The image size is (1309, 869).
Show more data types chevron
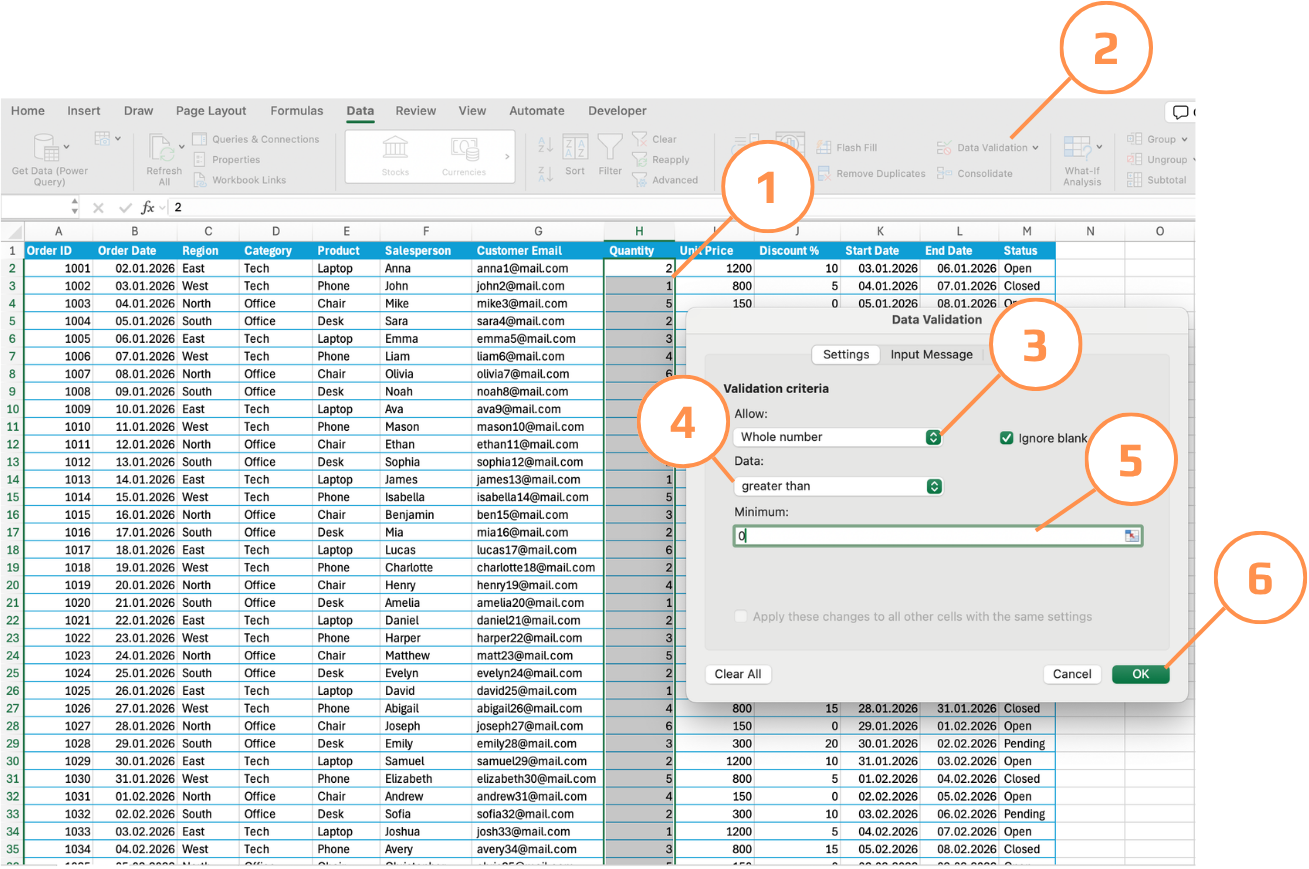[x=507, y=157]
